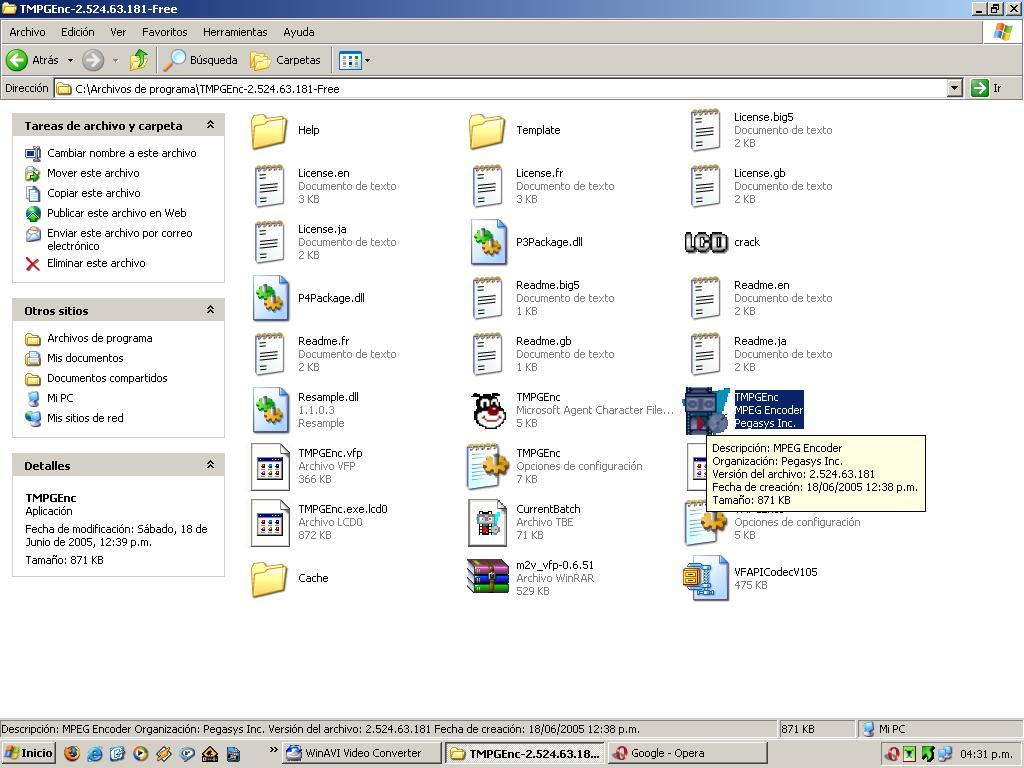Select the License.gb text file icon
This screenshot has width=1024, height=768.
(705, 186)
